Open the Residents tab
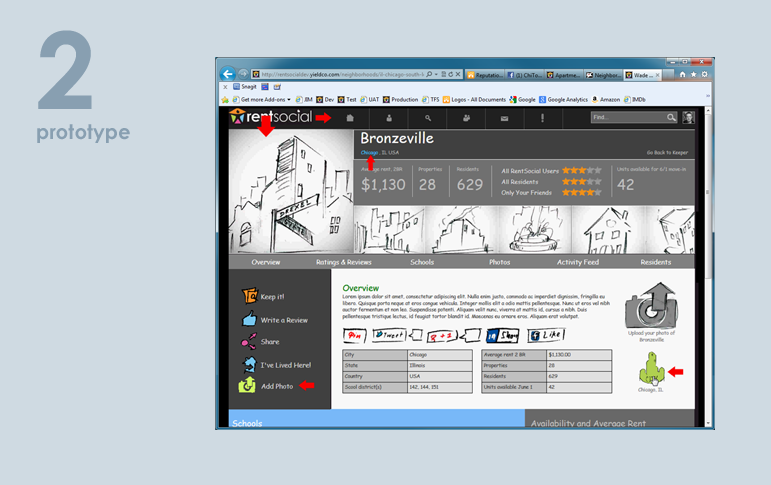 tap(656, 262)
